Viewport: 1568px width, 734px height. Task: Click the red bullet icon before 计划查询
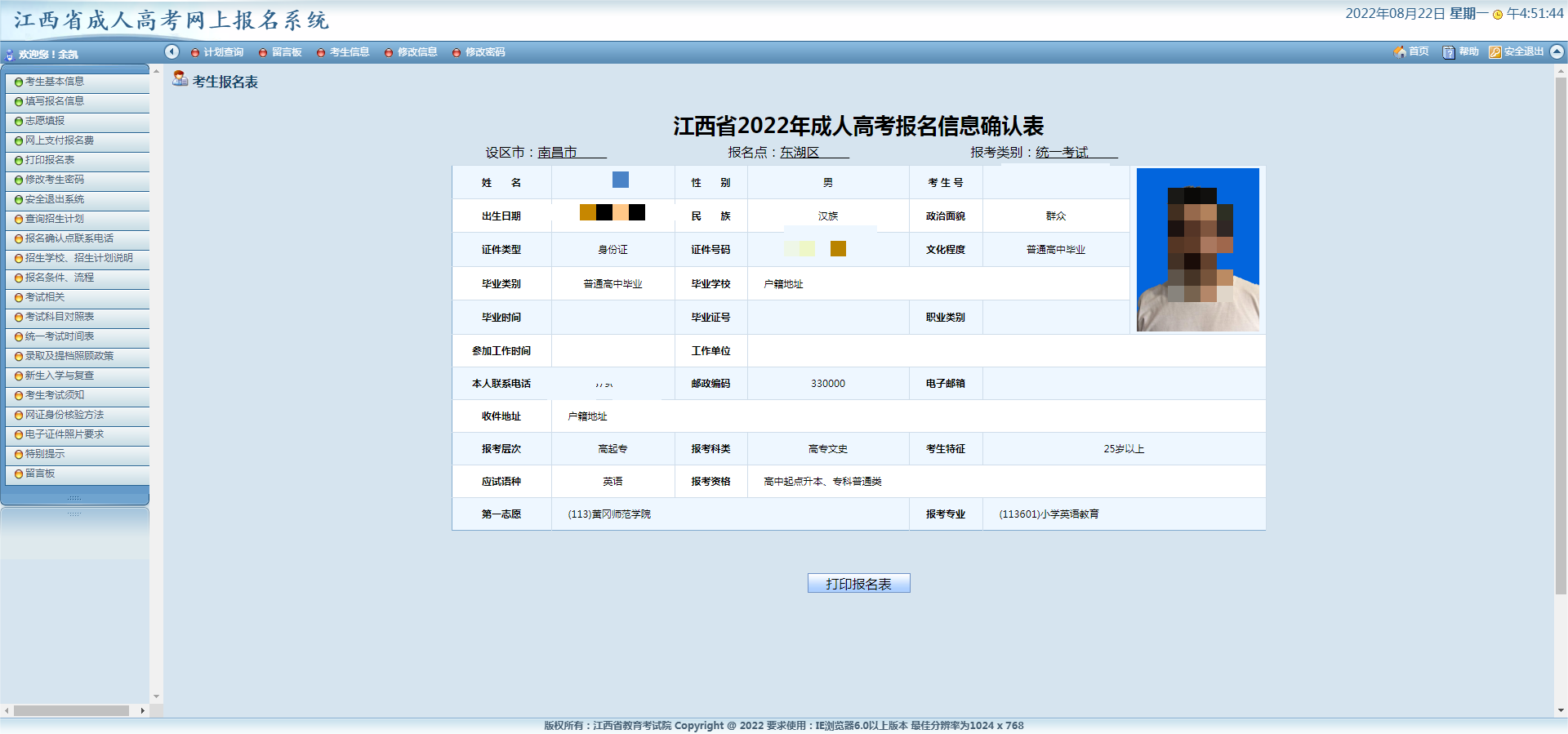[x=195, y=53]
